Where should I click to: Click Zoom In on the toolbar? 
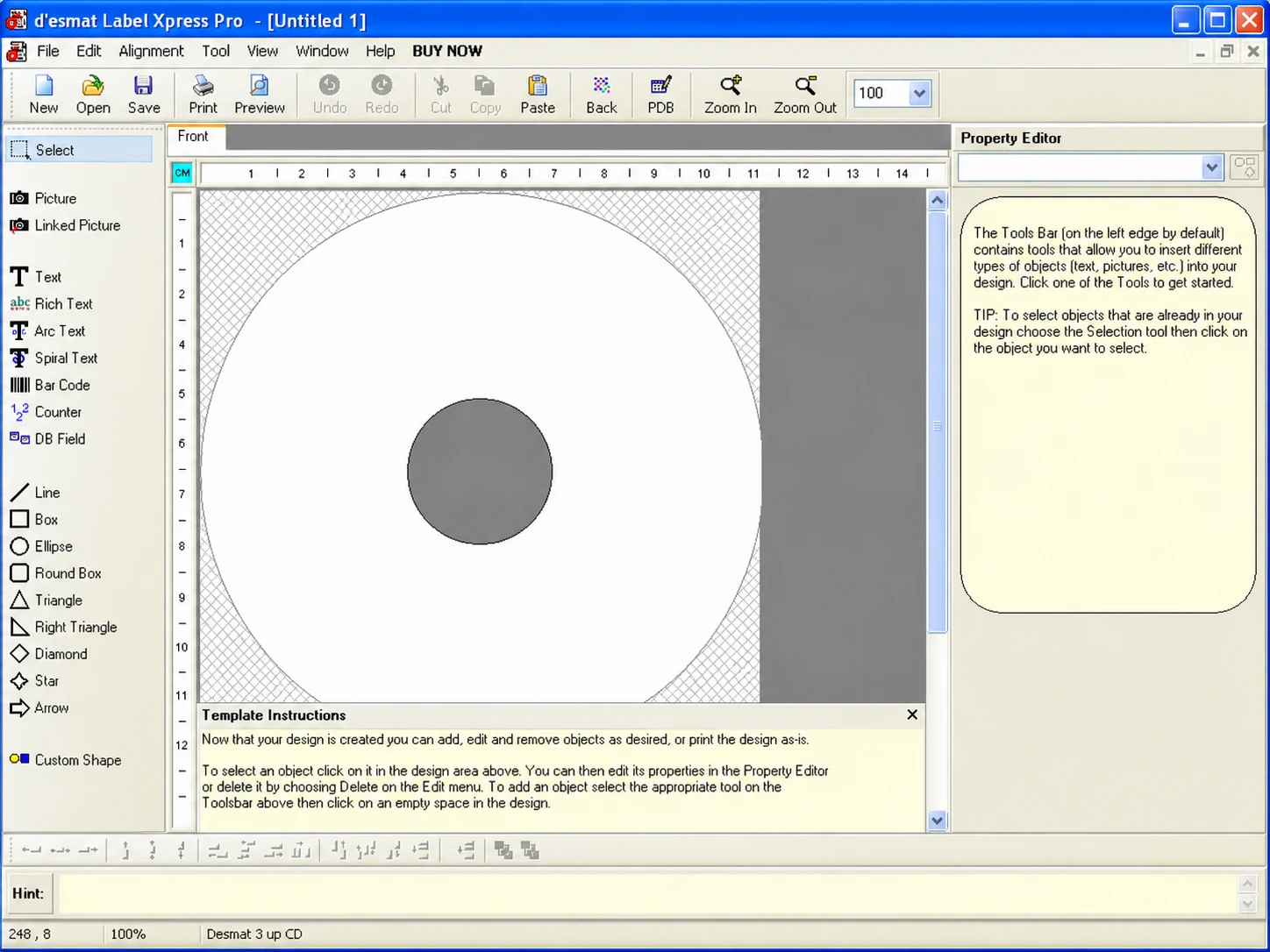731,95
